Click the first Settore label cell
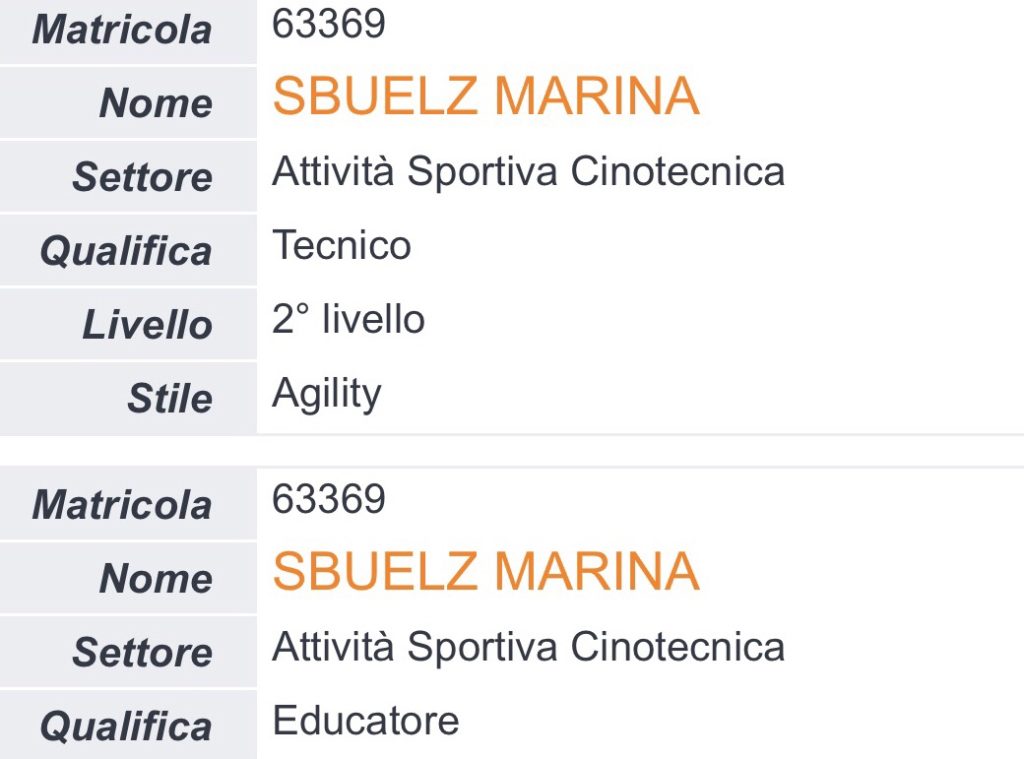This screenshot has height=759, width=1024. tap(128, 176)
